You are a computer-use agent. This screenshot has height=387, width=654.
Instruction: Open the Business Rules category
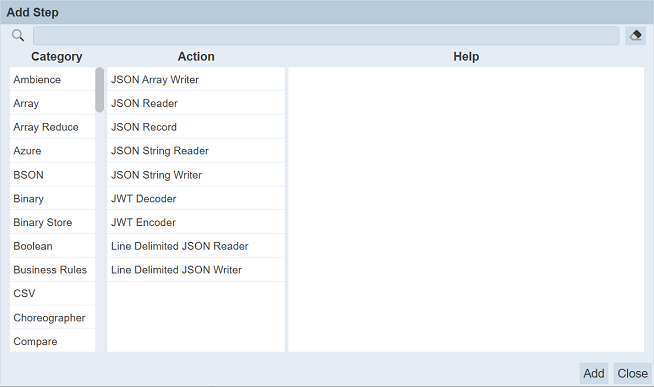53,270
